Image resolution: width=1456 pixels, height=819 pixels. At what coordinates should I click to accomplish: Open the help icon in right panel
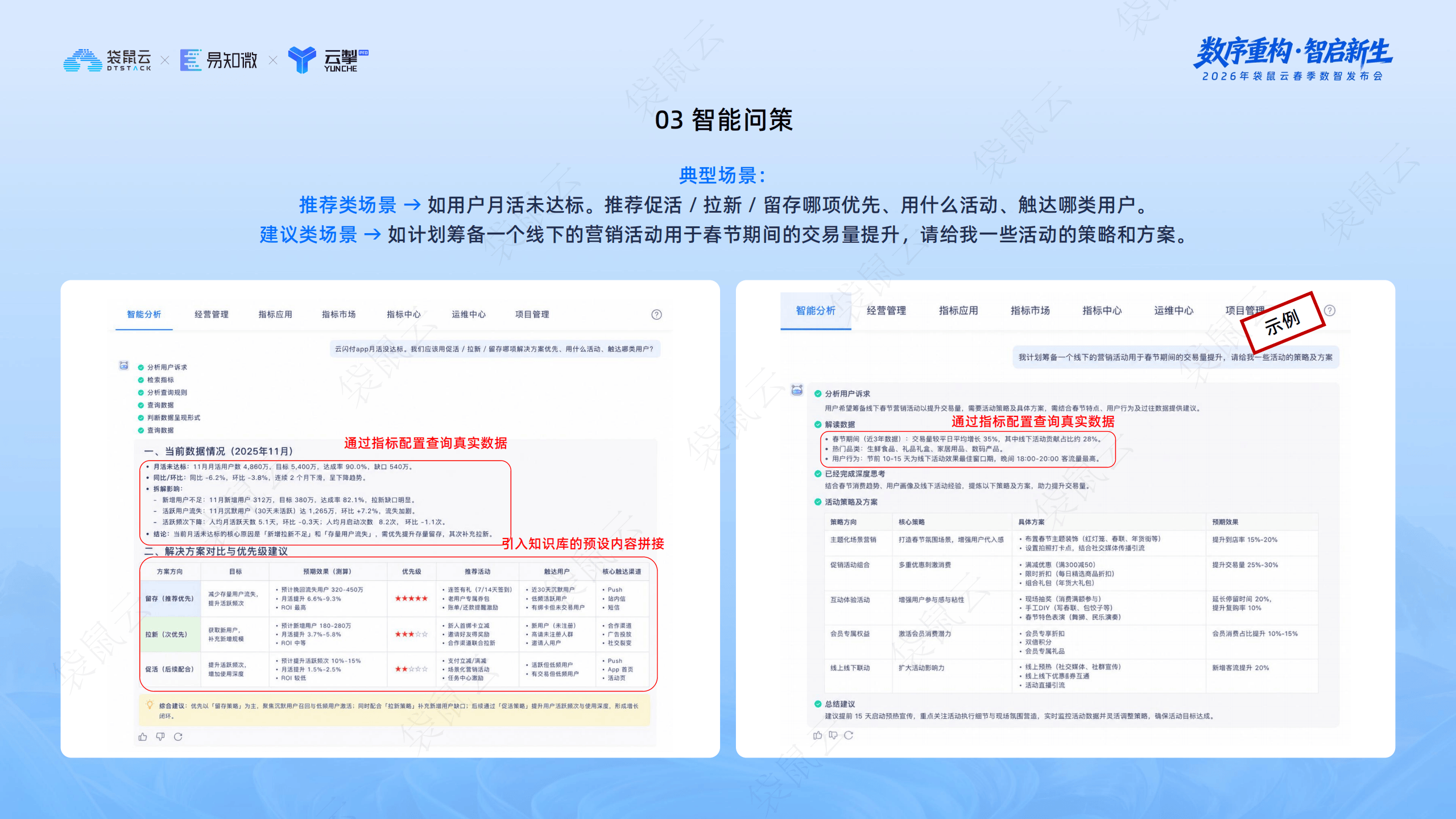click(x=1330, y=311)
